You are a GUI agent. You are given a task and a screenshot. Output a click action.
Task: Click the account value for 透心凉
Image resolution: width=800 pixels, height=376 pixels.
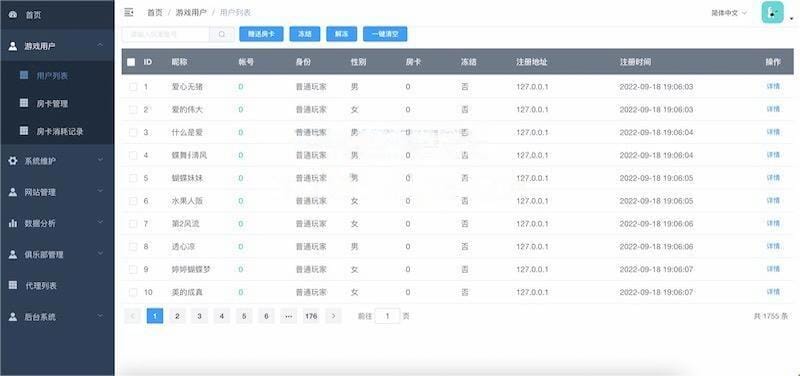pyautogui.click(x=240, y=246)
